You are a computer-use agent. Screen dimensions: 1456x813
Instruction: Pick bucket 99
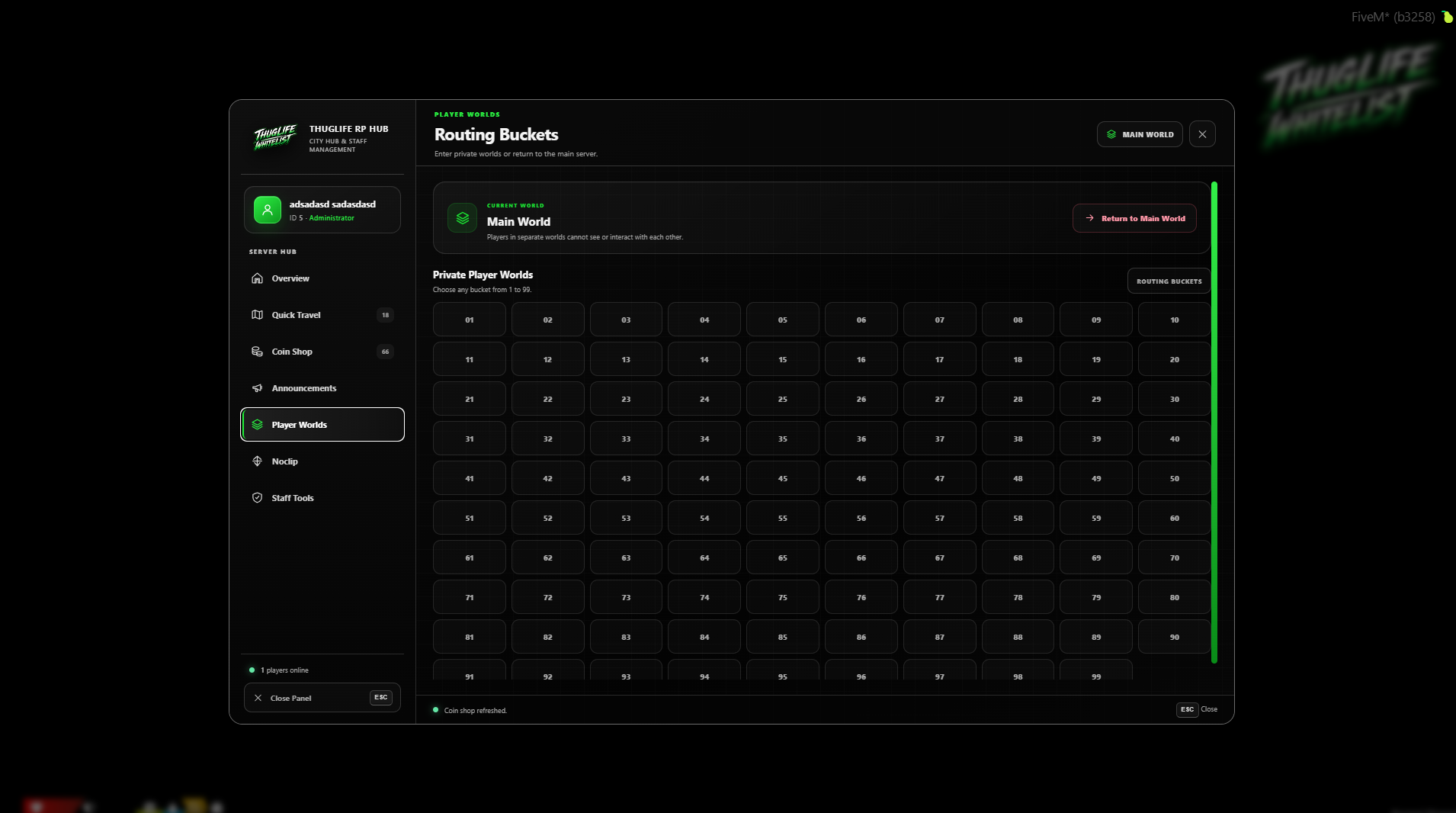[x=1096, y=671]
